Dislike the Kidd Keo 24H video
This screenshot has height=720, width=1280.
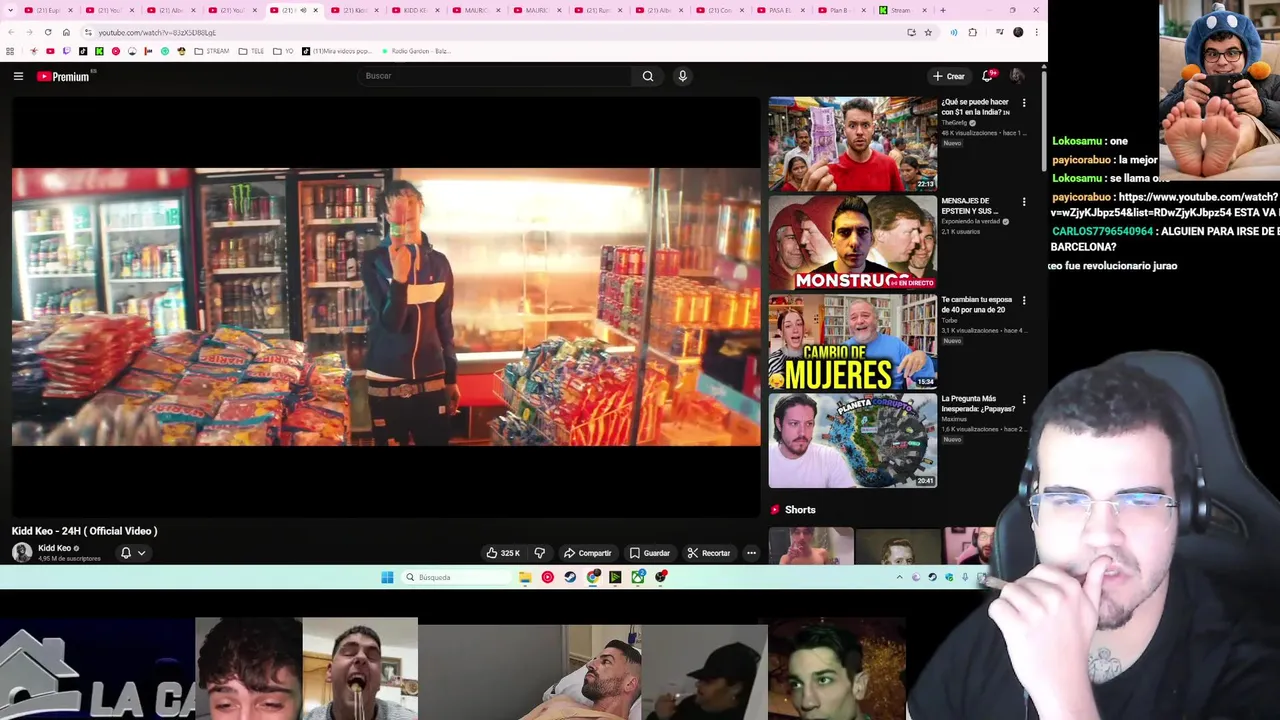[x=540, y=553]
